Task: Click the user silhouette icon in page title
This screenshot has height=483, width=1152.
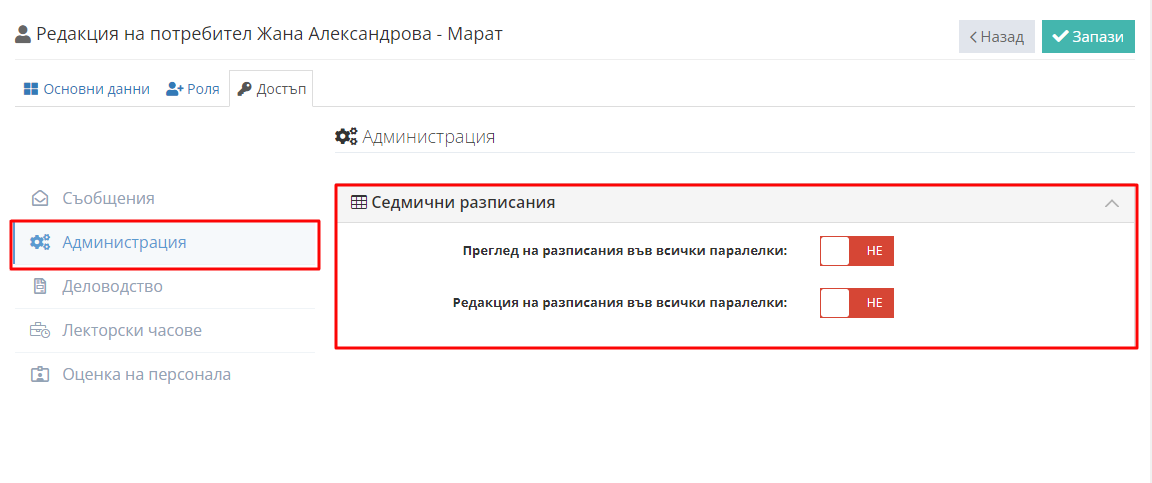Action: pyautogui.click(x=24, y=35)
